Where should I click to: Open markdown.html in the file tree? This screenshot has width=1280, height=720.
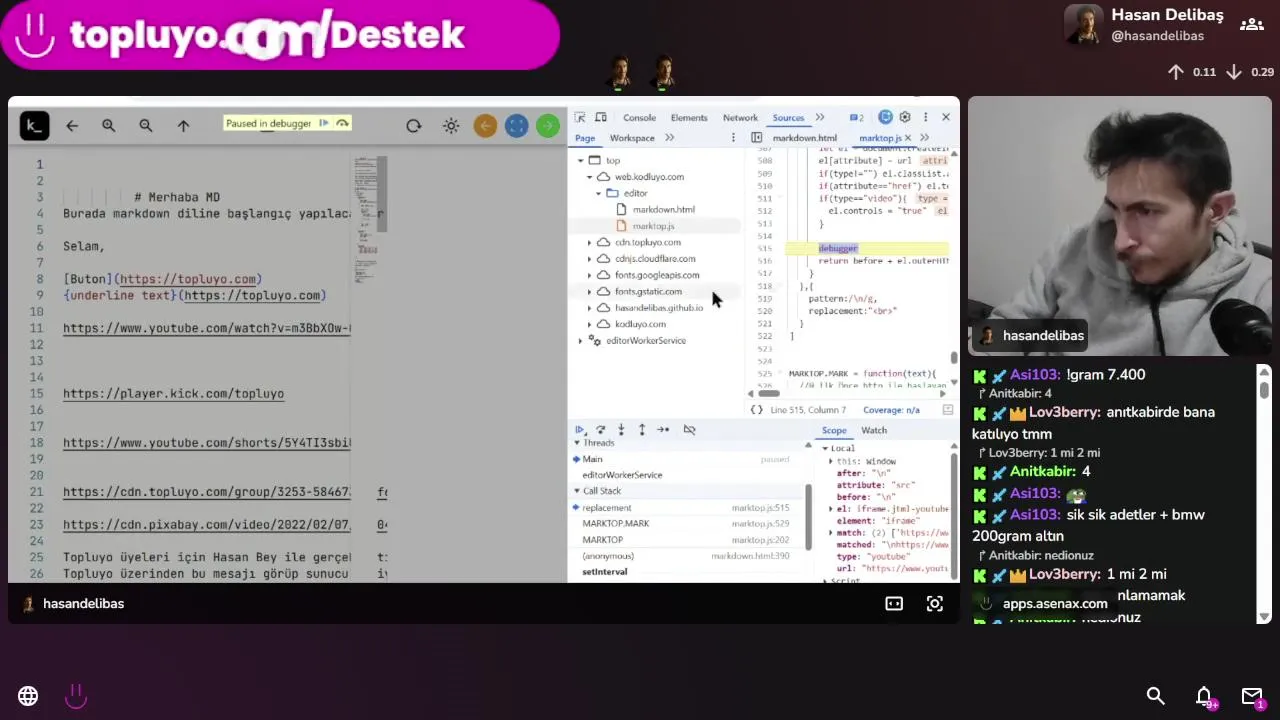[x=663, y=210]
